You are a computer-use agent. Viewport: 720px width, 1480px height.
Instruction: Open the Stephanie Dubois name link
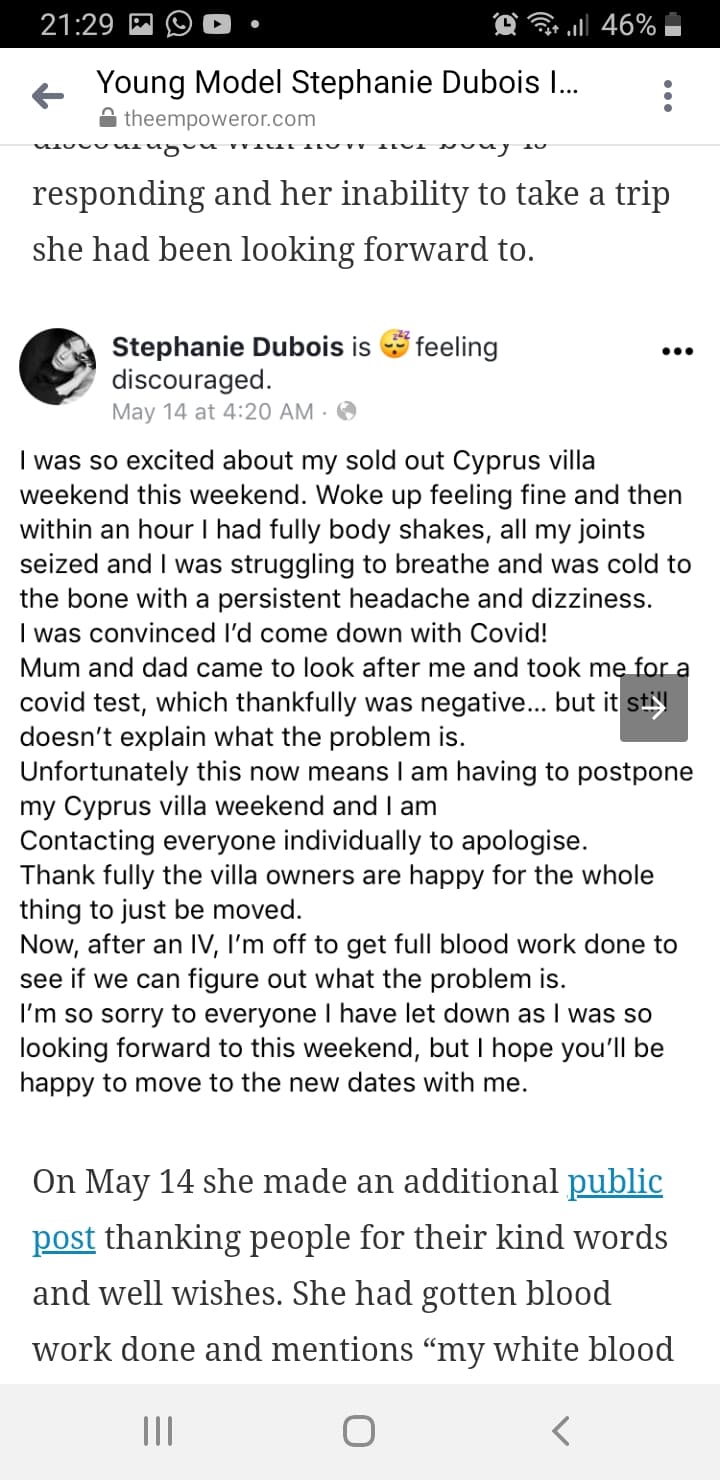click(x=228, y=347)
